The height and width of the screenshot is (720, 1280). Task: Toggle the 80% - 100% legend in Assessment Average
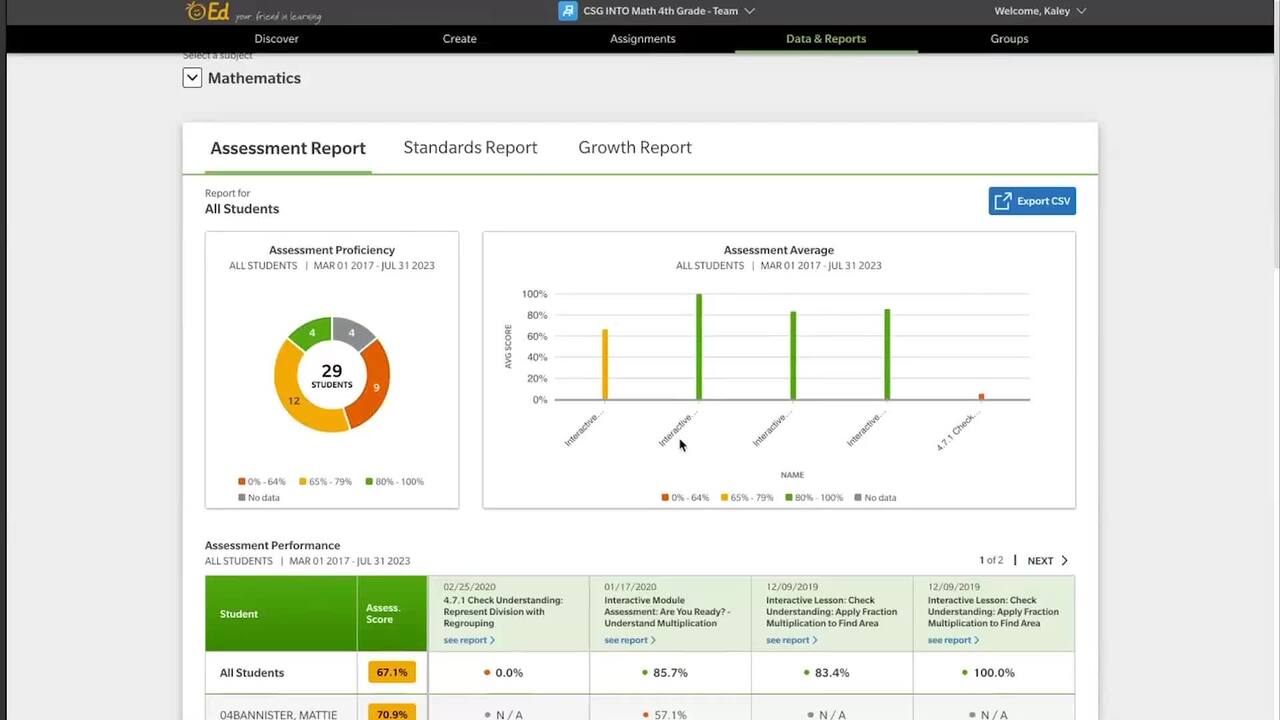tap(814, 498)
